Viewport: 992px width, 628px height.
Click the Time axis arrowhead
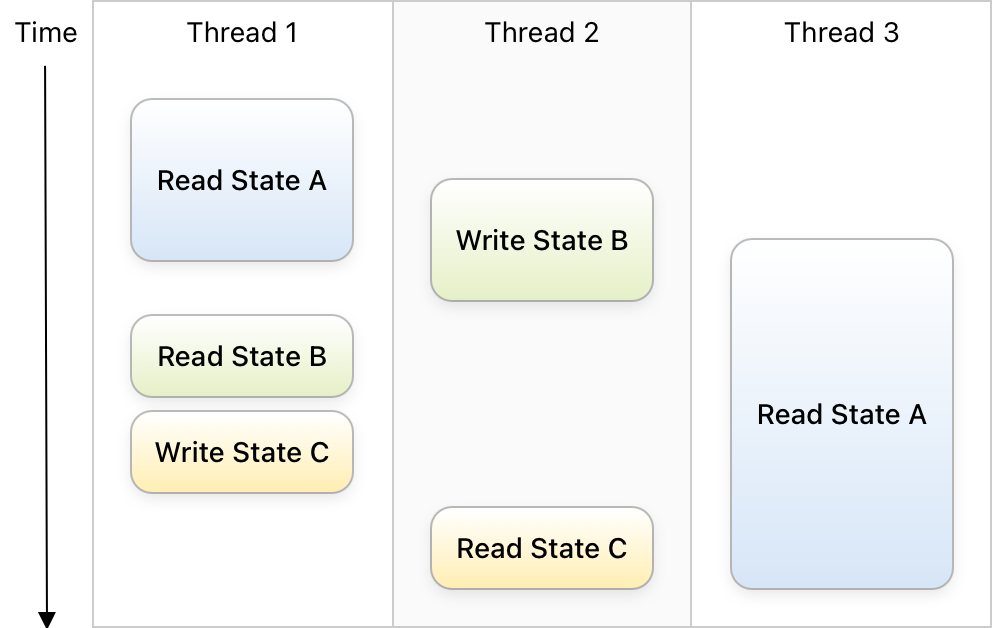pos(46,619)
